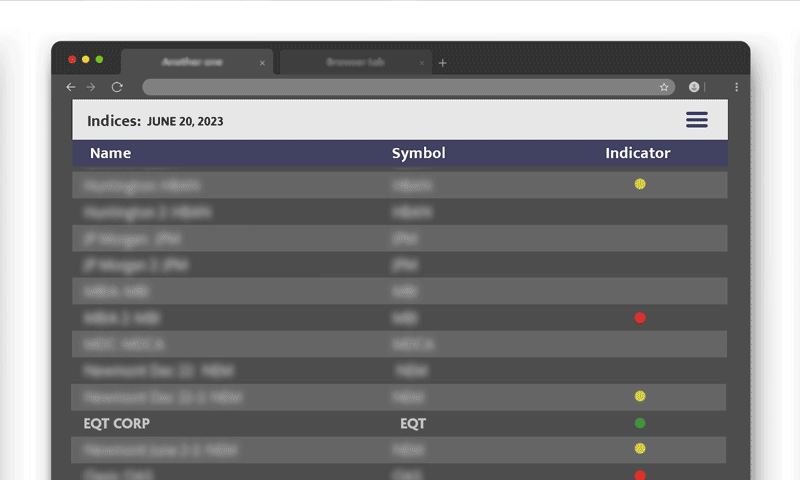The width and height of the screenshot is (800, 480).
Task: Open the hamburger menu beside Indices header
Action: point(696,120)
